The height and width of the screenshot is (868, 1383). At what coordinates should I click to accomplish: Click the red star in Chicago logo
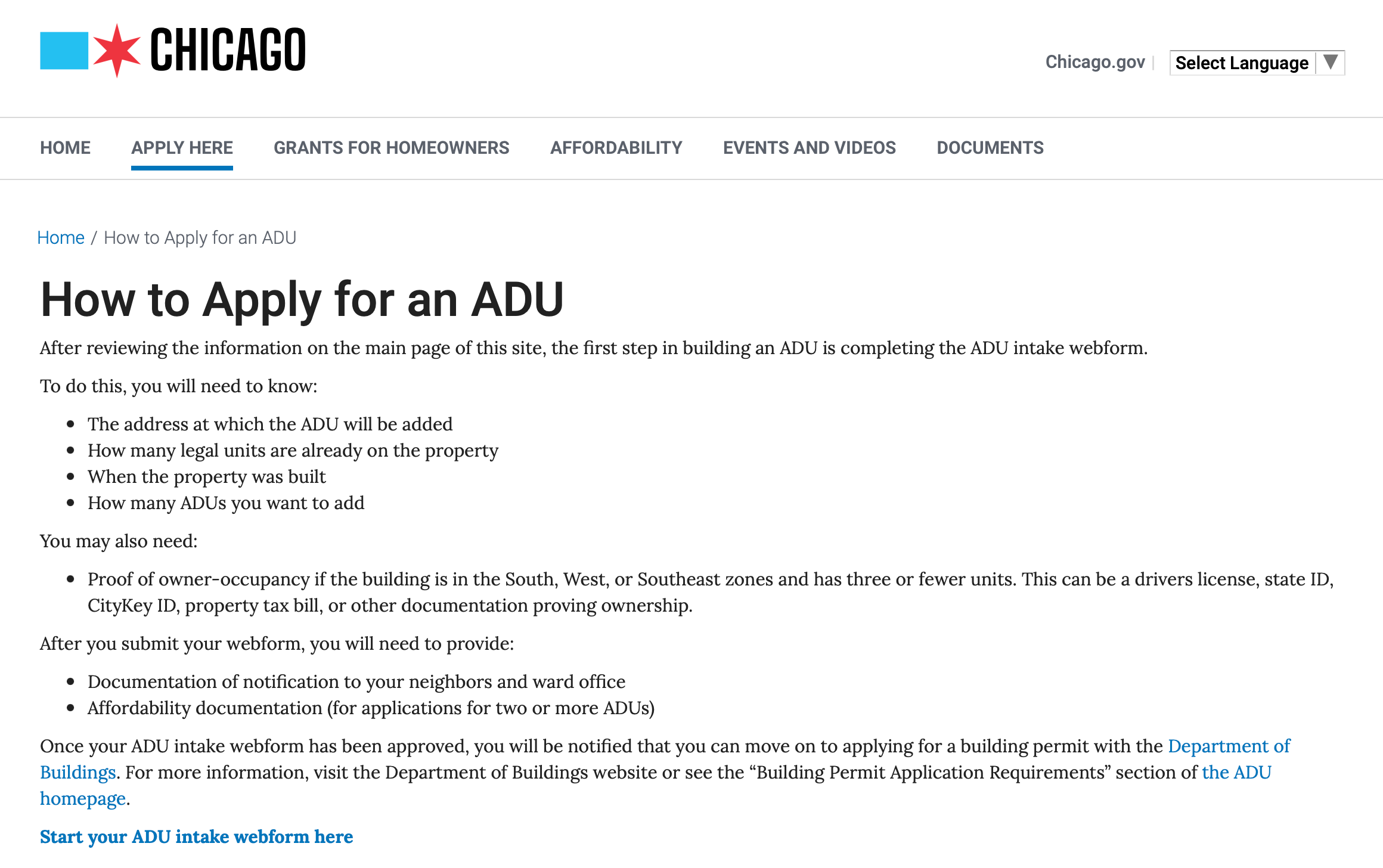coord(117,51)
